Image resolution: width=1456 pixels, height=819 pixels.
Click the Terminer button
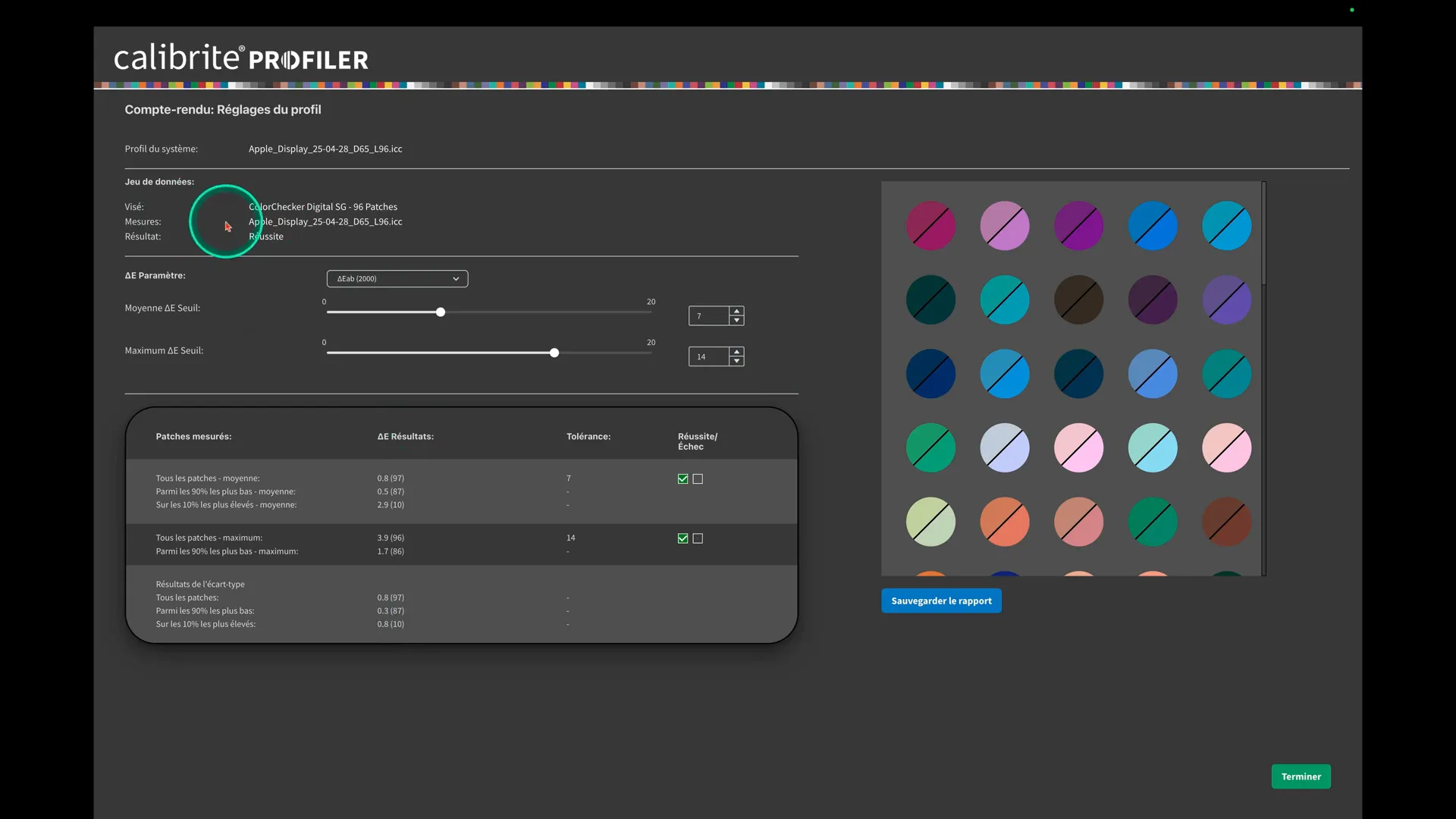[x=1301, y=777]
